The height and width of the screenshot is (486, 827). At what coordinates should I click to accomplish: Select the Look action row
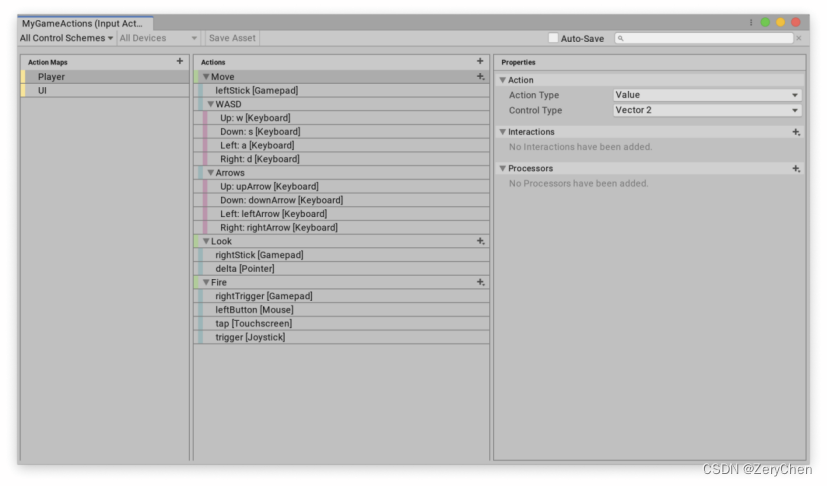pyautogui.click(x=342, y=241)
